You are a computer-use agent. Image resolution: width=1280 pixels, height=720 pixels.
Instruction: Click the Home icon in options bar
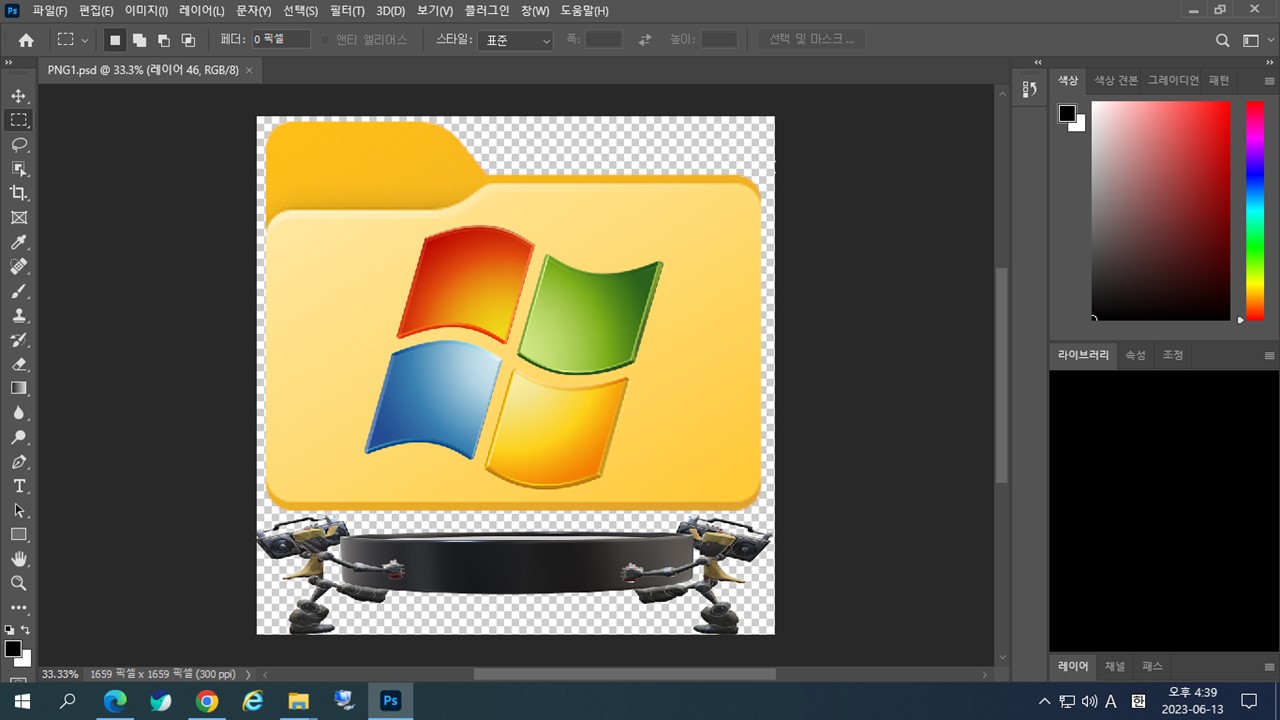point(26,40)
